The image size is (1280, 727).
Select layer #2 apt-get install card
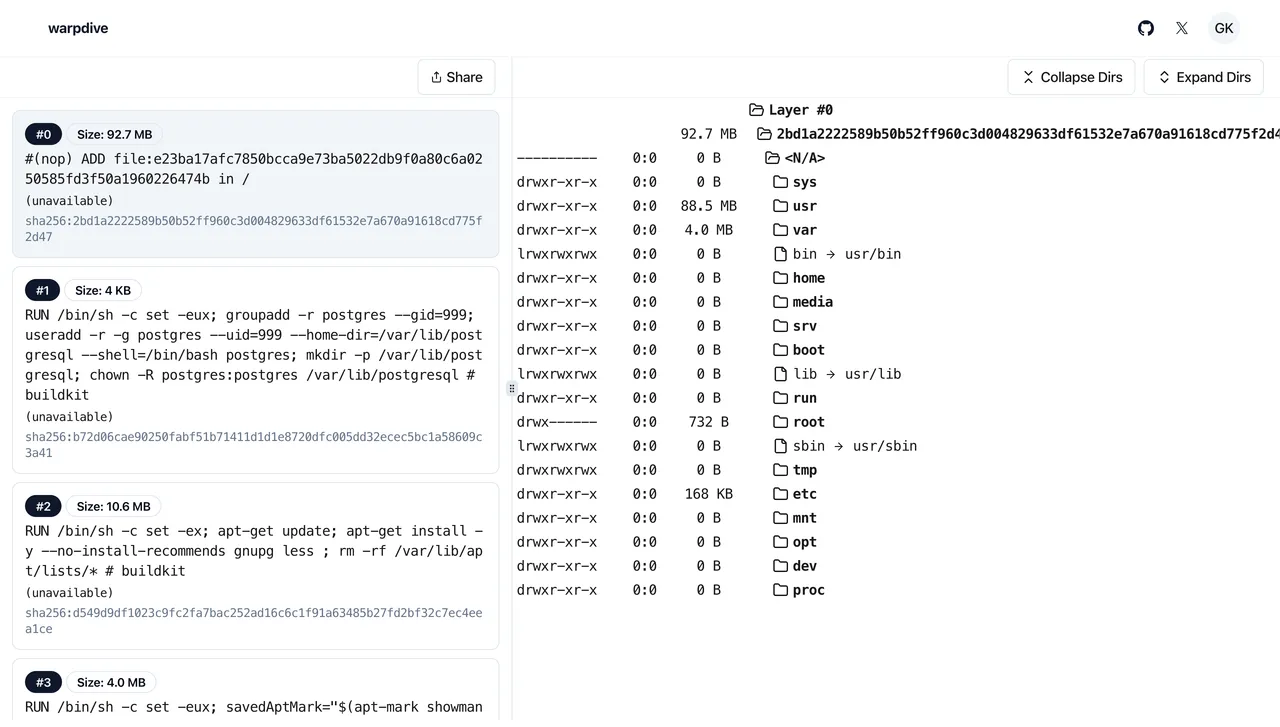255,565
